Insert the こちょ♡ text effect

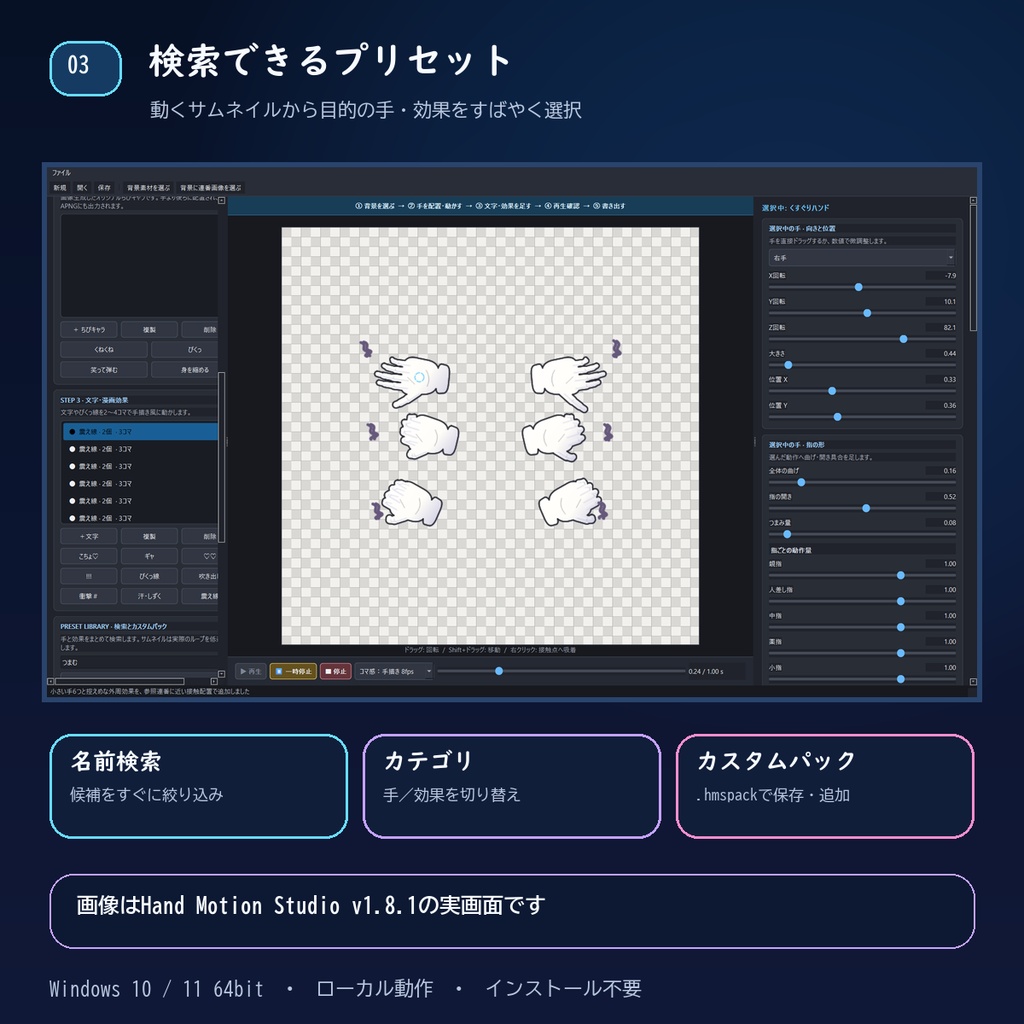click(89, 556)
